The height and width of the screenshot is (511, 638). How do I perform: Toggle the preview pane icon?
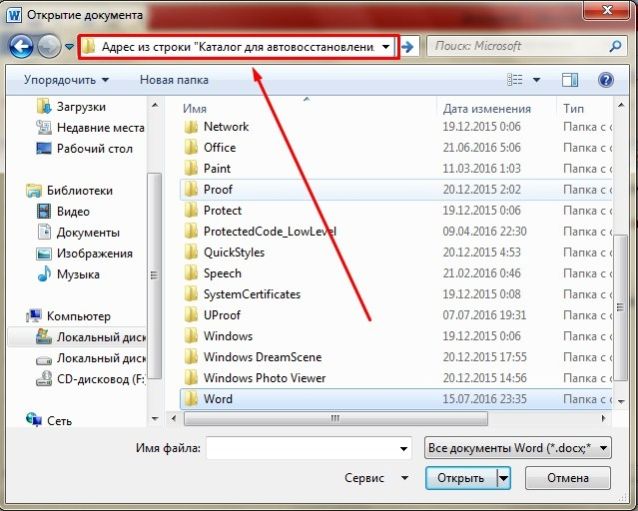click(569, 79)
